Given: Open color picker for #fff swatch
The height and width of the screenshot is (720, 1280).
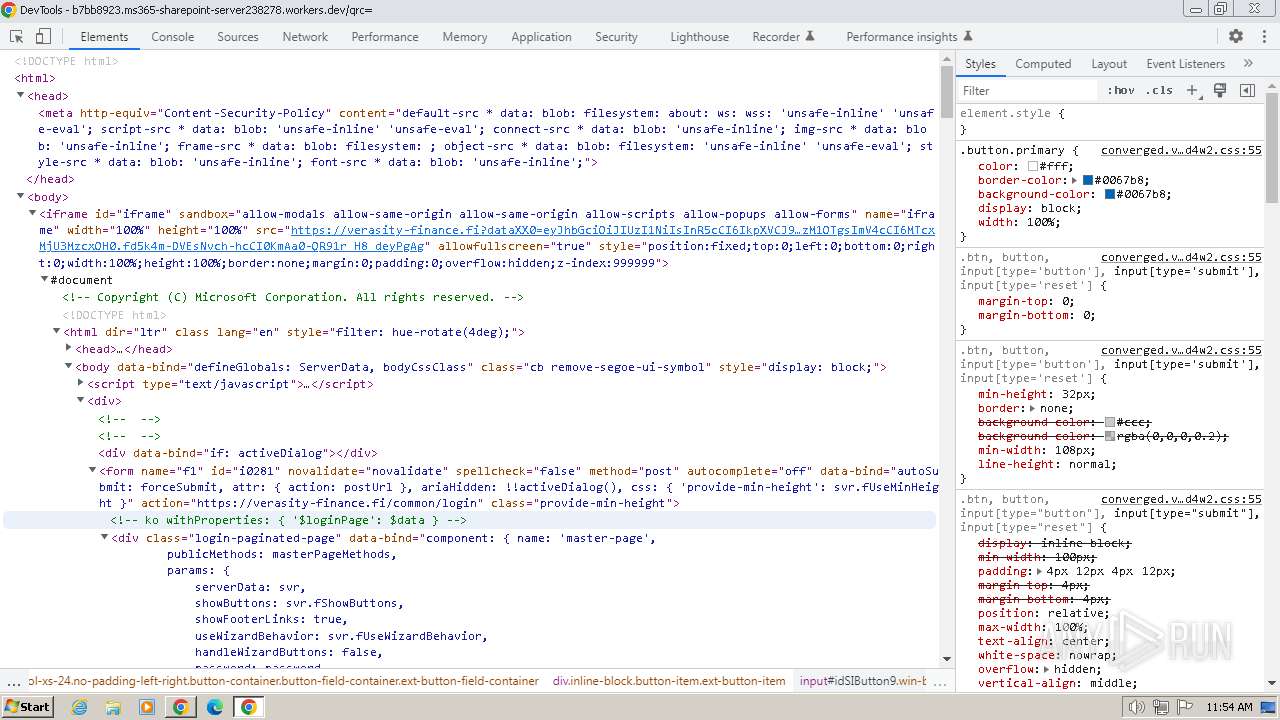Looking at the screenshot, I should (x=1033, y=166).
